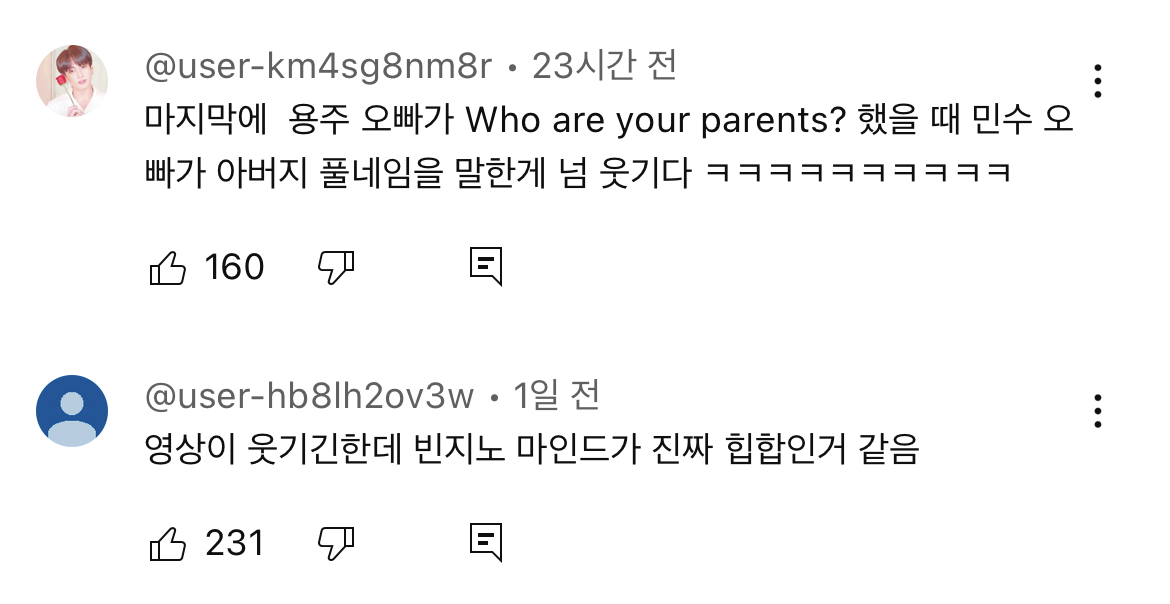Like the comment by @user-hb8lh2ov3w
Image resolution: width=1170 pixels, height=604 pixels.
(168, 543)
